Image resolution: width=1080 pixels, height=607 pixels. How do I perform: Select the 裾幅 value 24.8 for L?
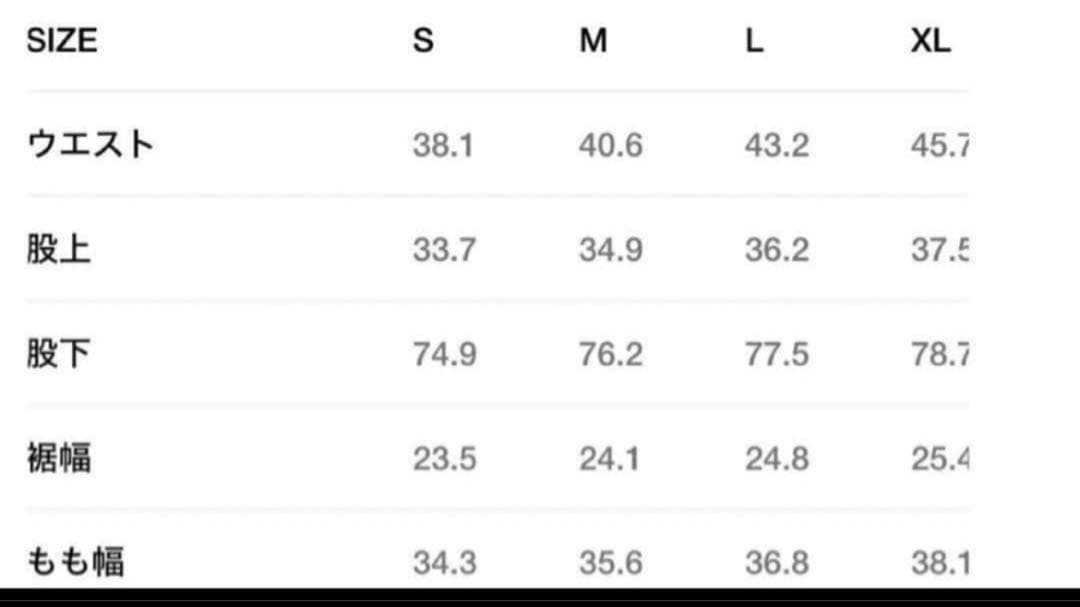pos(776,460)
